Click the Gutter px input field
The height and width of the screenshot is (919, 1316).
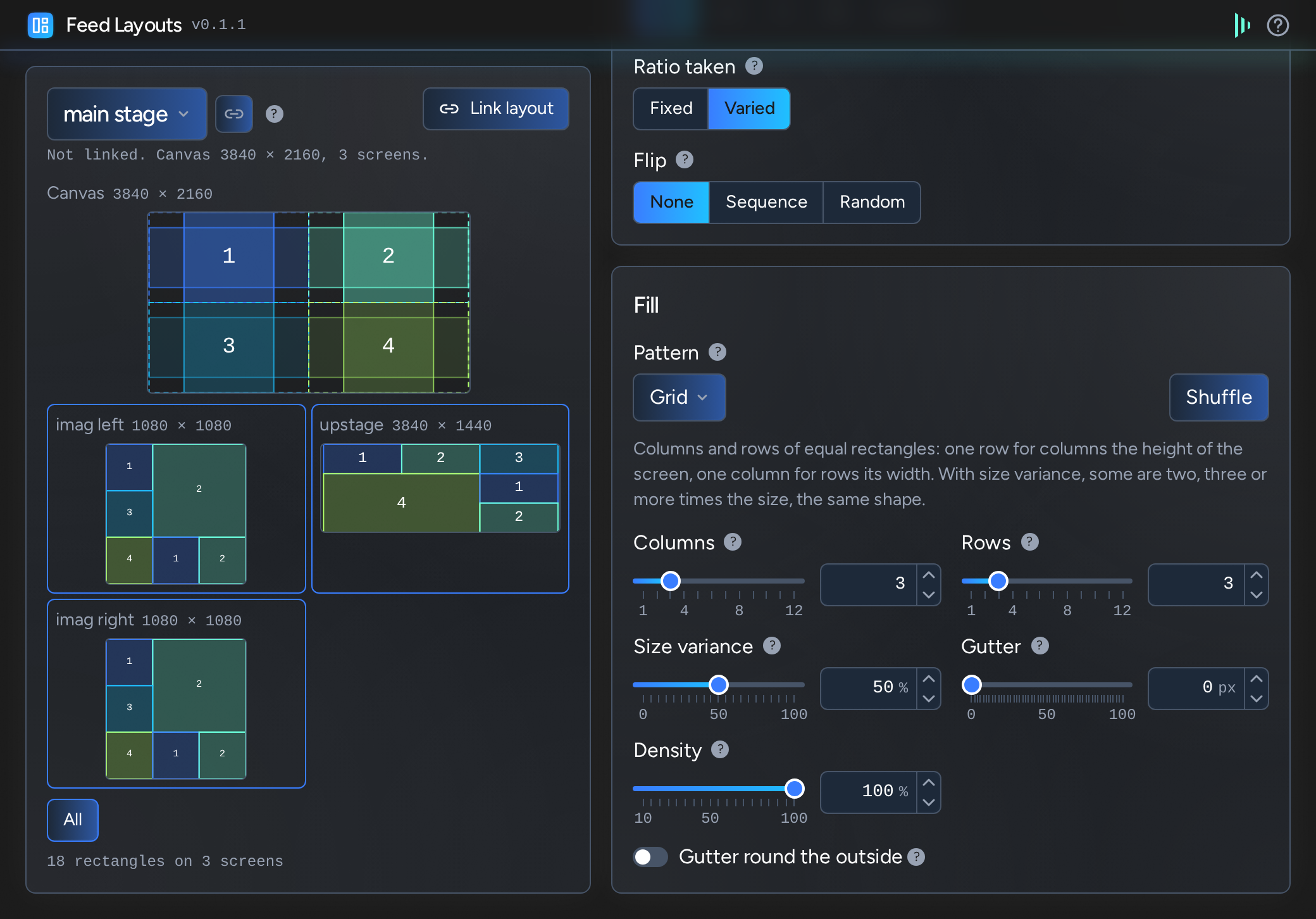pyautogui.click(x=1197, y=689)
